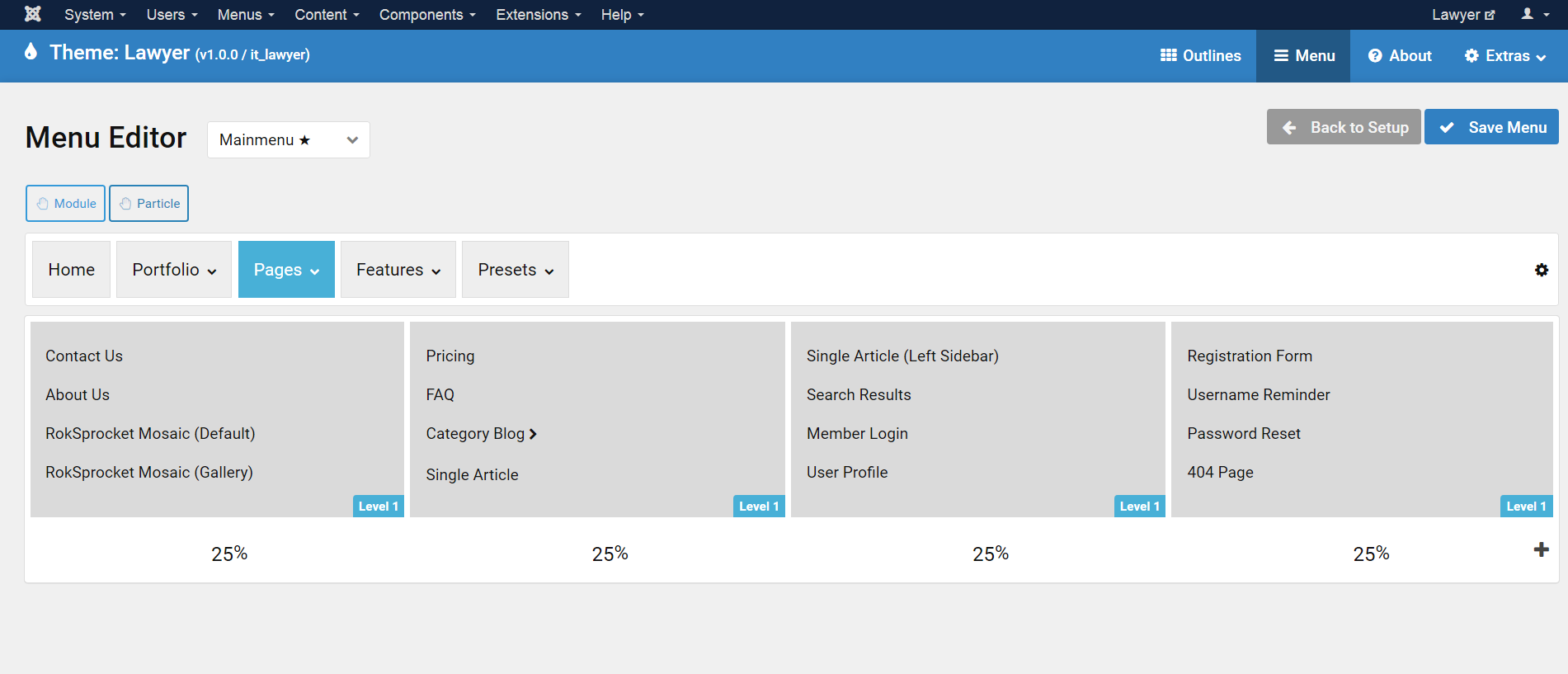Open the About help page
This screenshot has width=1568, height=674.
coord(1400,56)
